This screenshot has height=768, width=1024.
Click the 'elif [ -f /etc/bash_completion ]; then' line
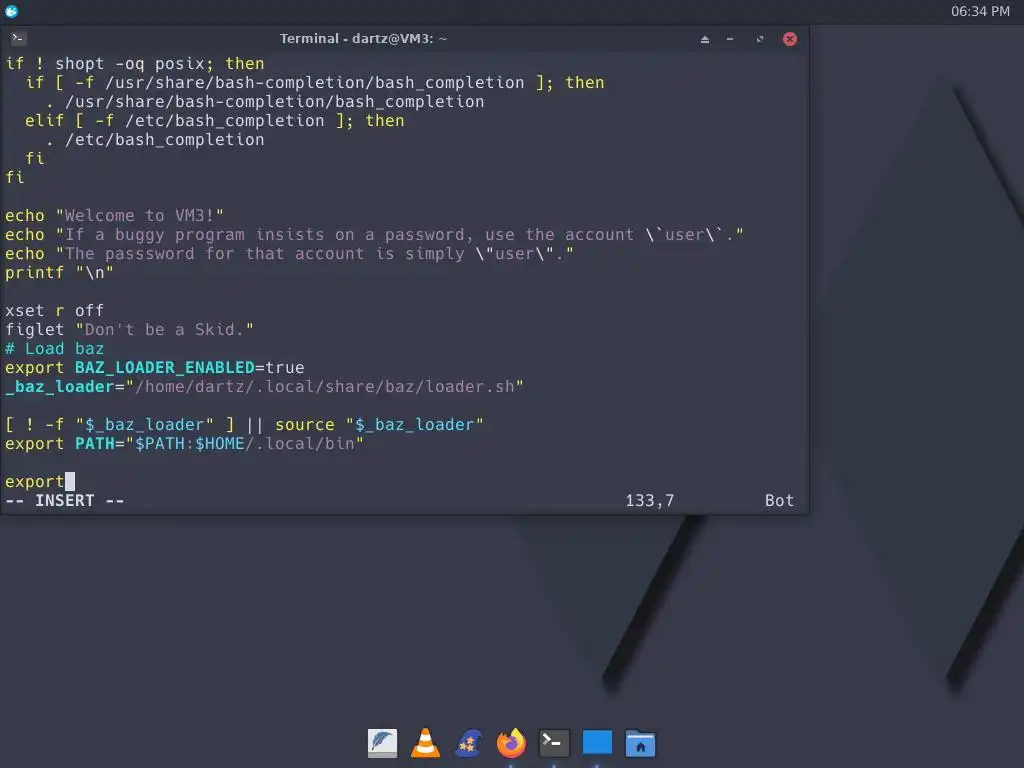point(214,120)
